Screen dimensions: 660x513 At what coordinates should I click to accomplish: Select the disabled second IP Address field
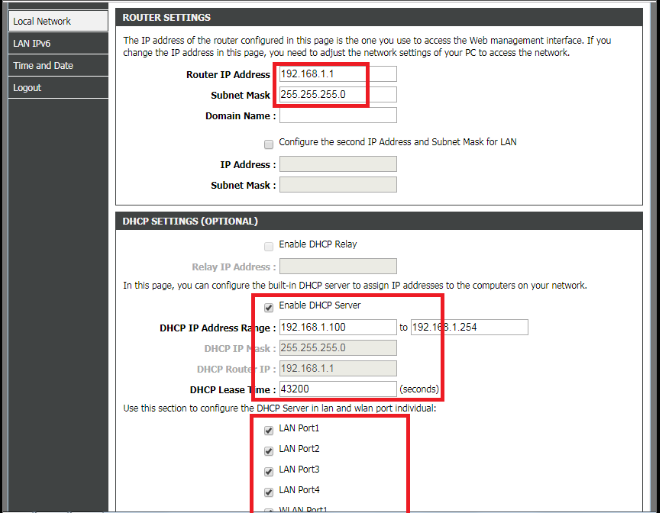(x=338, y=164)
